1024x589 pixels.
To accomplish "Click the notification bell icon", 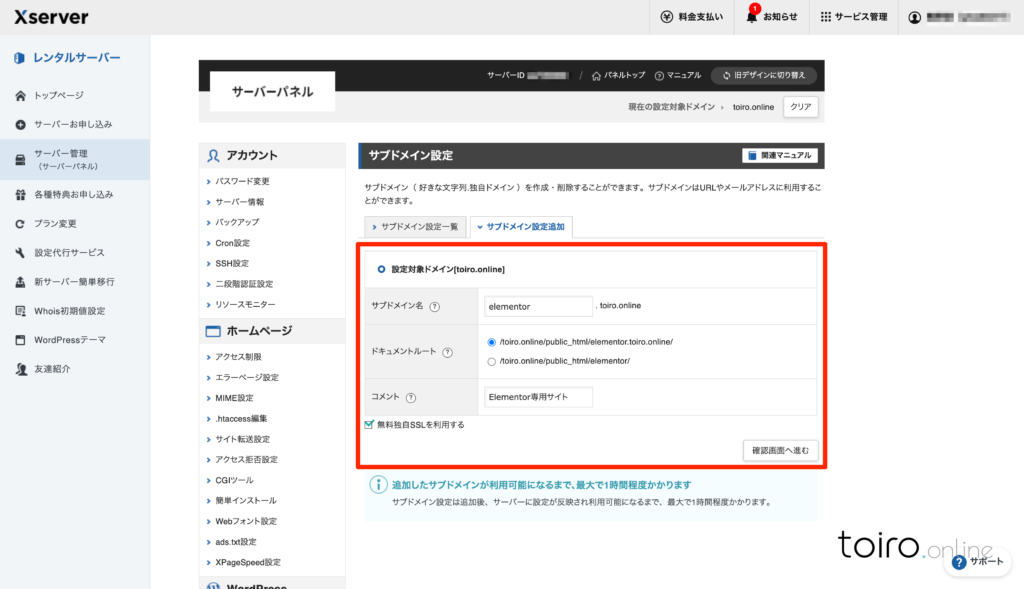I will point(752,17).
